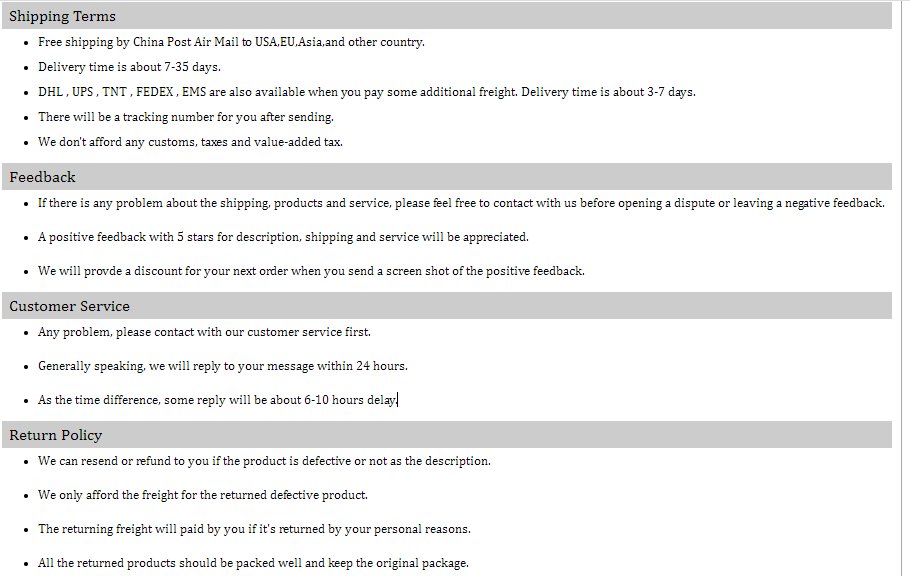Click the DHL, UPS, TNT, FEDEX, EMS line
The height and width of the screenshot is (576, 910).
[367, 92]
